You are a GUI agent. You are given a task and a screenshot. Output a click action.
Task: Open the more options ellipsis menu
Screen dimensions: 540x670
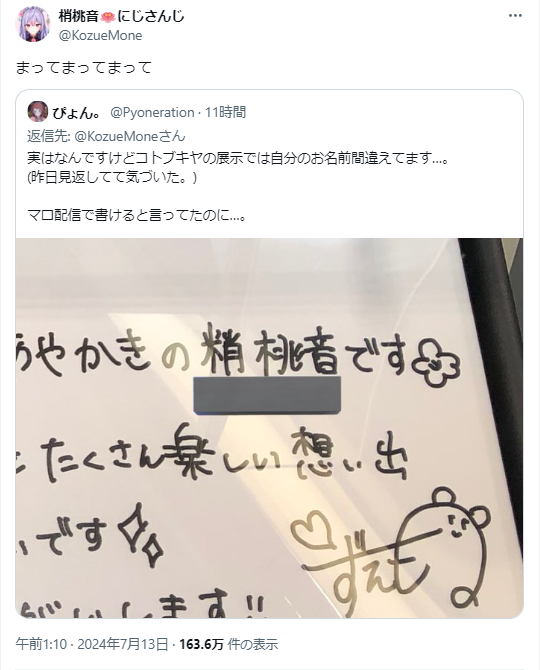(x=515, y=16)
